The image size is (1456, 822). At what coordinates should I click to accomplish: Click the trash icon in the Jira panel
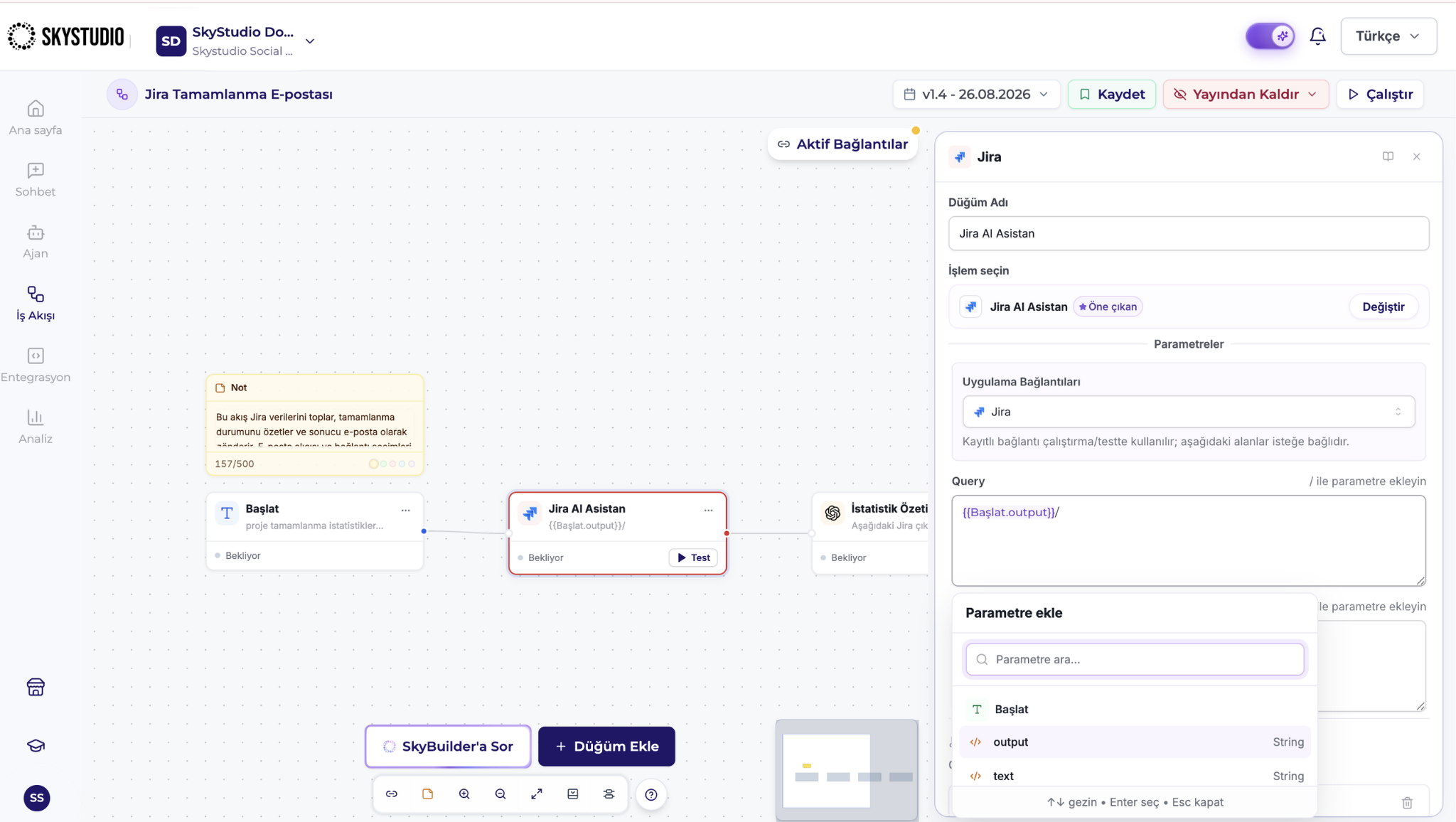click(1407, 803)
